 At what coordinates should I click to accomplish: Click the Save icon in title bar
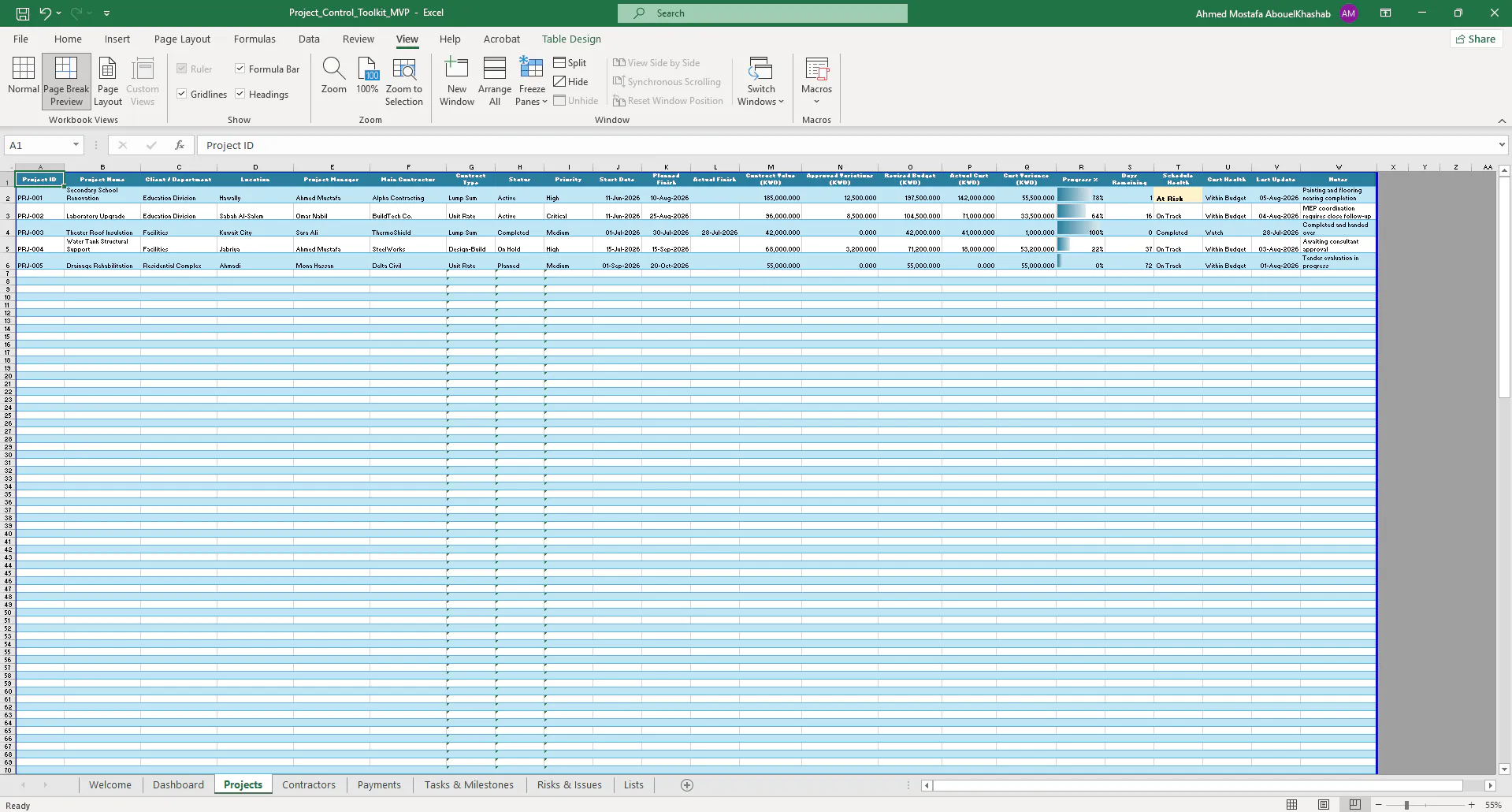click(x=23, y=13)
